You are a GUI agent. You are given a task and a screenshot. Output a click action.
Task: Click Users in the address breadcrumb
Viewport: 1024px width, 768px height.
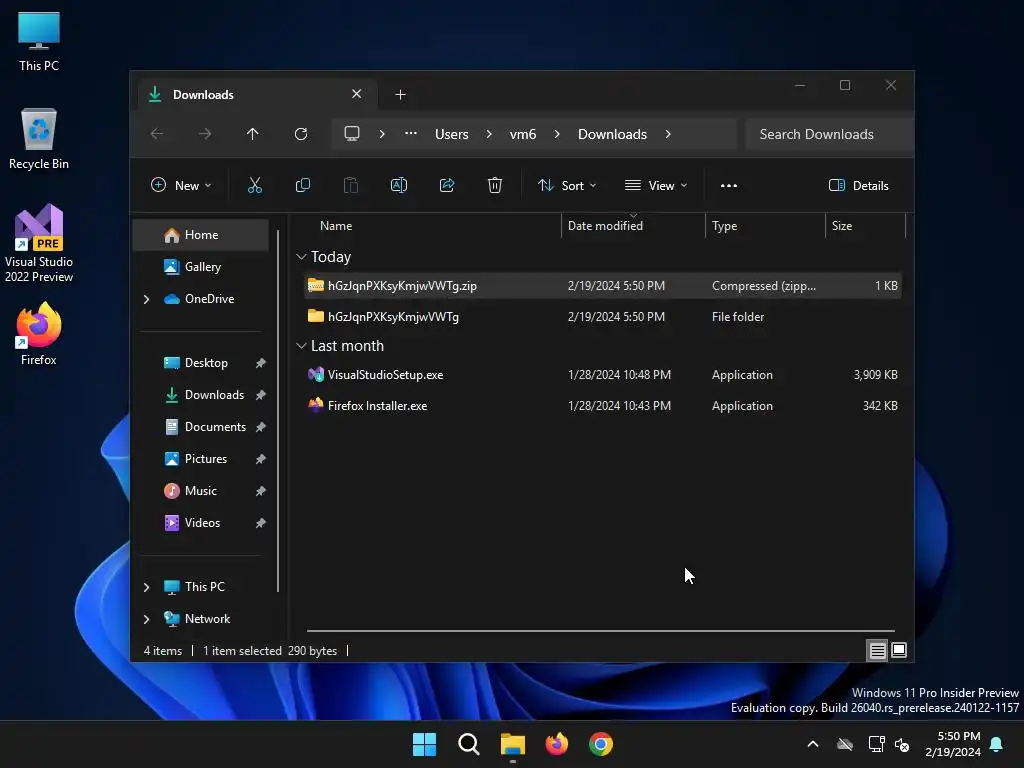(451, 134)
